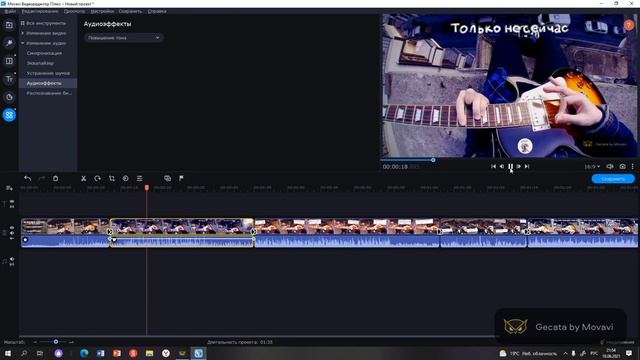Rotate the clip using rotate icon
Image resolution: width=640 pixels, height=360 pixels.
(98, 178)
